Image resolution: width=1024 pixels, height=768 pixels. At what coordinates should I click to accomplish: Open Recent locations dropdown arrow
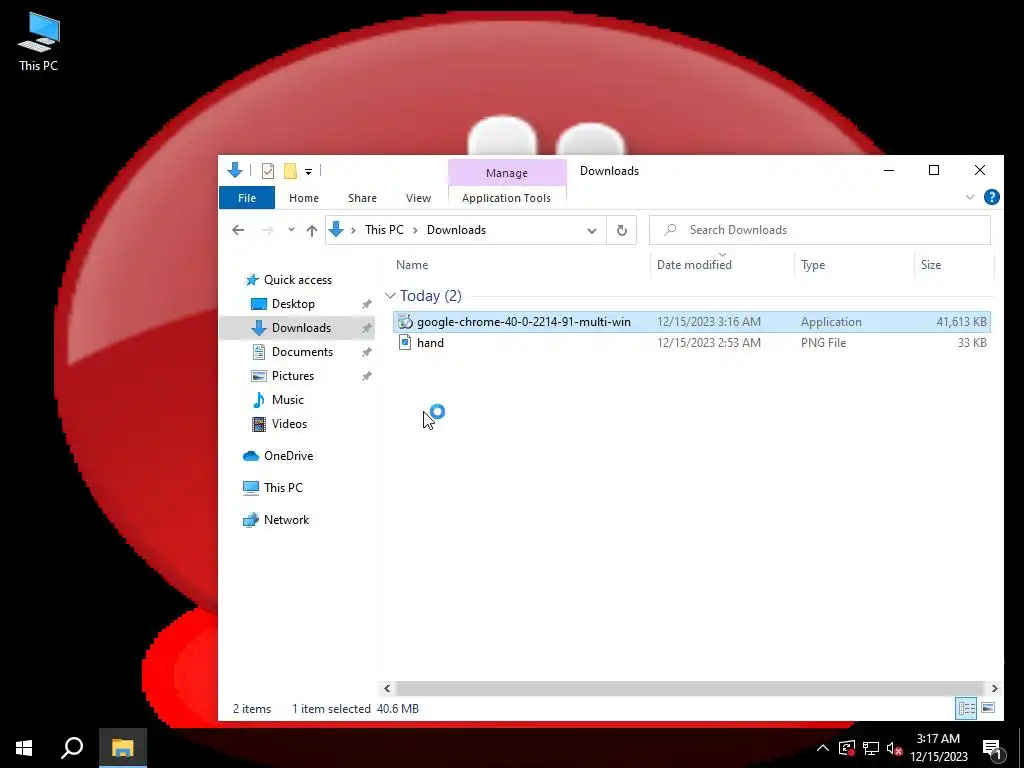tap(291, 230)
